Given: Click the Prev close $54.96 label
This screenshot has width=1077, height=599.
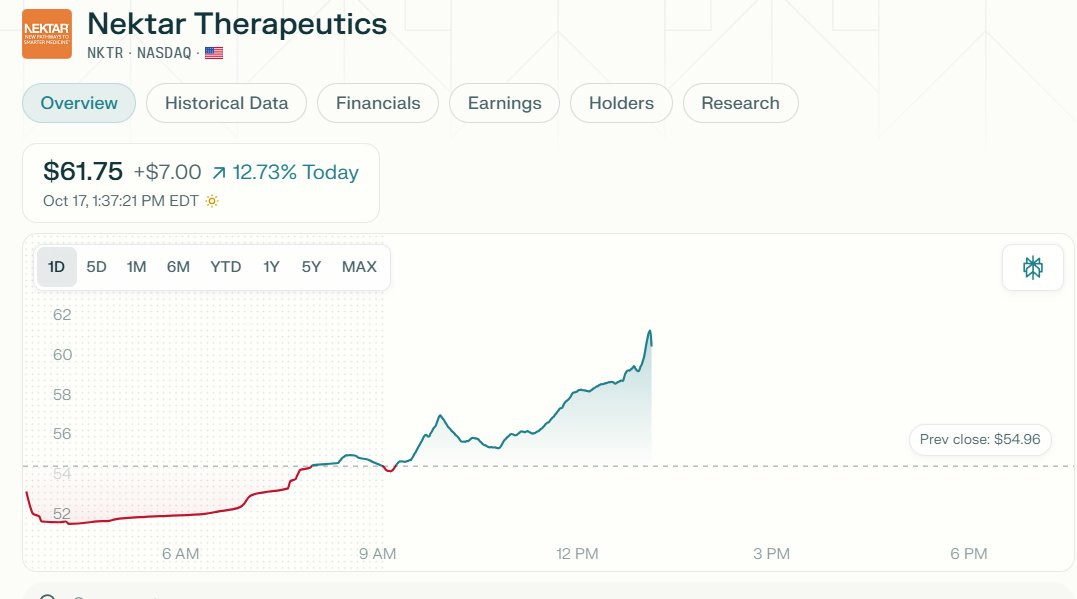Looking at the screenshot, I should [x=980, y=440].
